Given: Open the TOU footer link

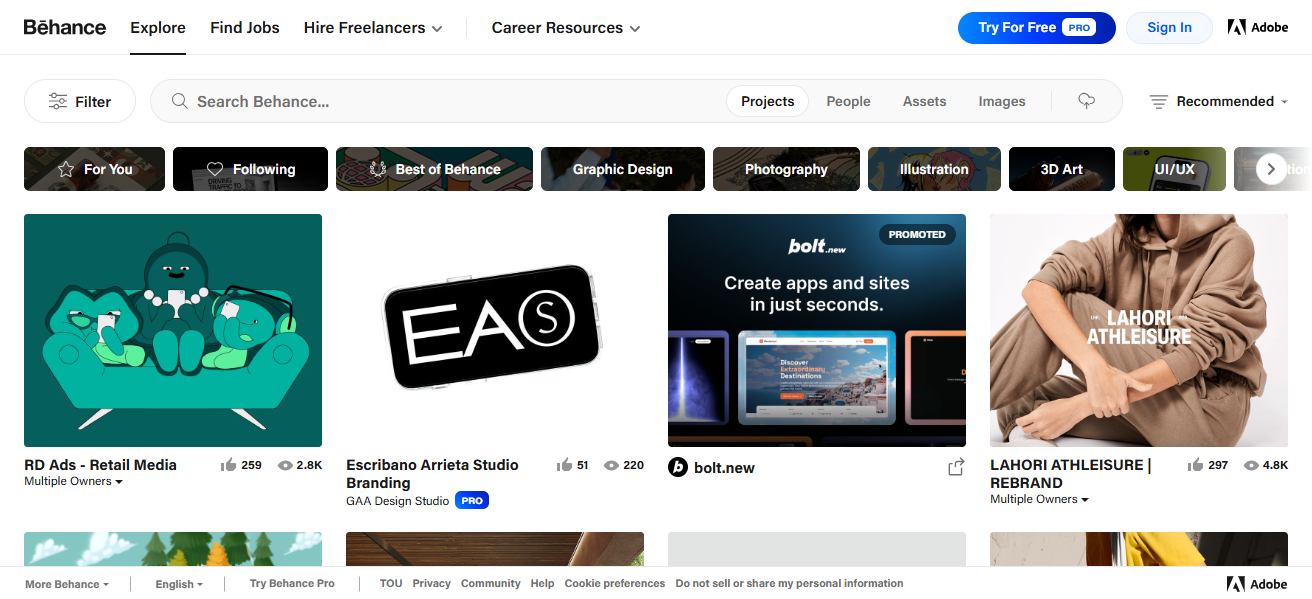Looking at the screenshot, I should click(x=391, y=583).
